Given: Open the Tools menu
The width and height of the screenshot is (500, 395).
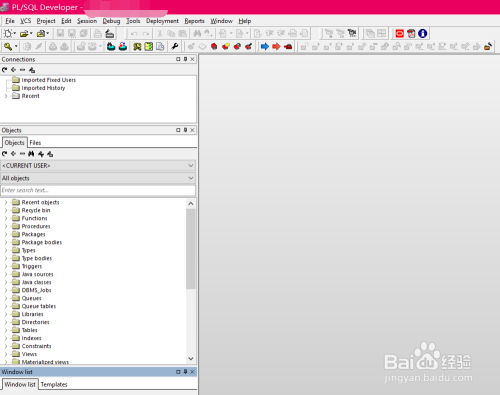Looking at the screenshot, I should 133,21.
